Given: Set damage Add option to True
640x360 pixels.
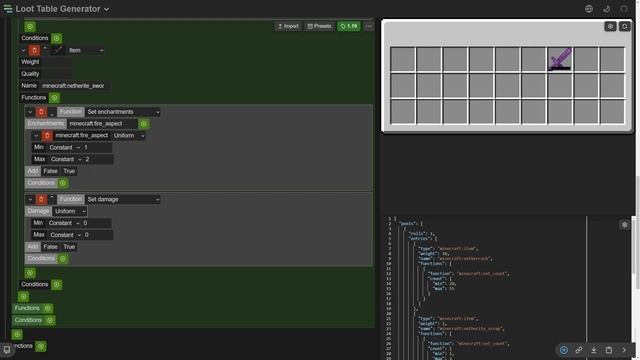Looking at the screenshot, I should click(69, 247).
